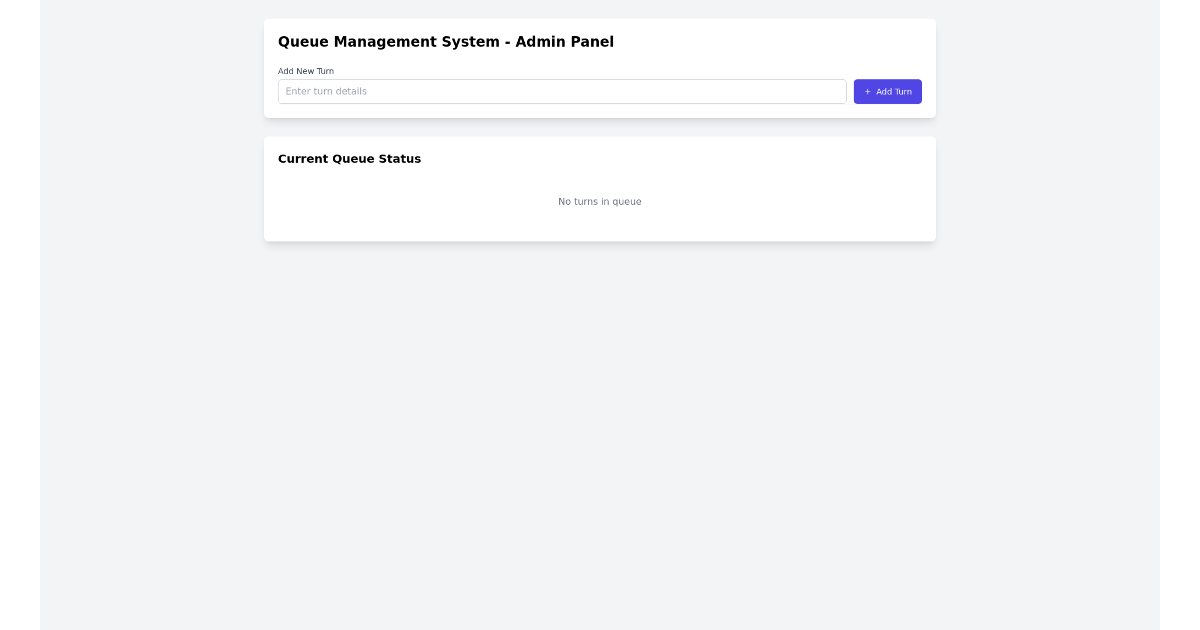Select the Current Queue Status card

[600, 188]
